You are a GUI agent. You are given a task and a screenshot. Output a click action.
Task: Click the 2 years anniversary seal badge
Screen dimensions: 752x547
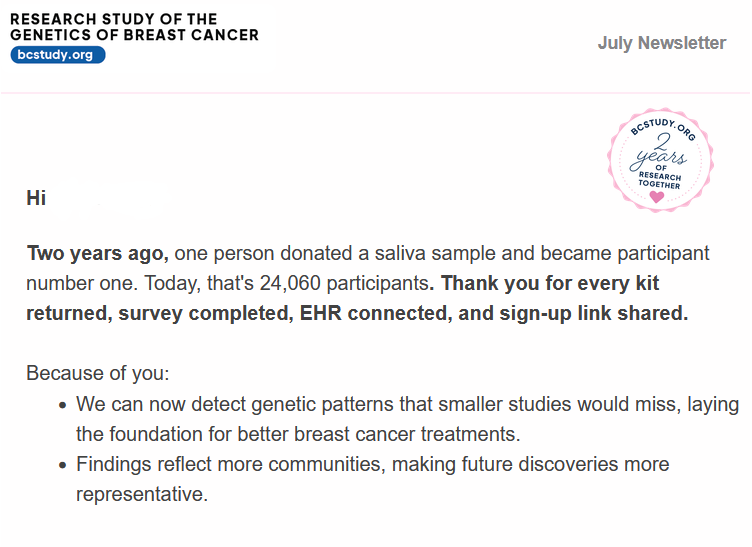660,160
